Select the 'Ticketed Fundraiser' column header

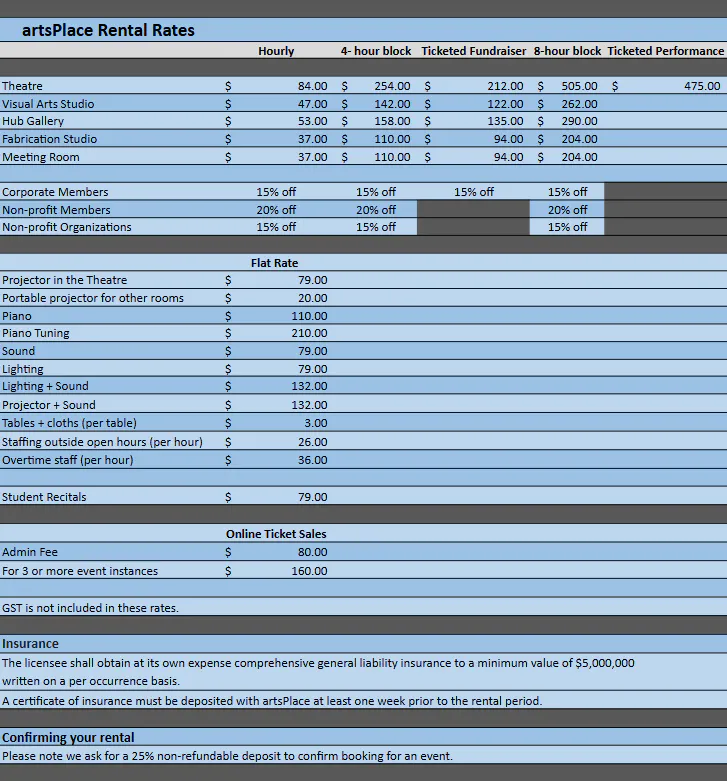coord(474,51)
